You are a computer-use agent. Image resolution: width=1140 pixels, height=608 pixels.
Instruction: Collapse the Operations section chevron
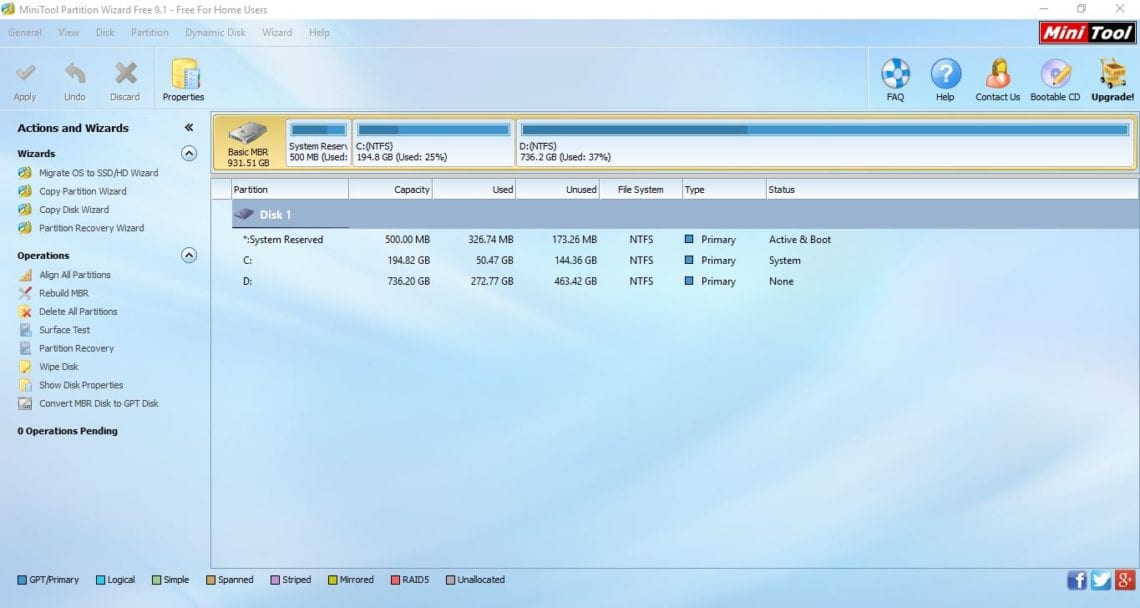189,255
